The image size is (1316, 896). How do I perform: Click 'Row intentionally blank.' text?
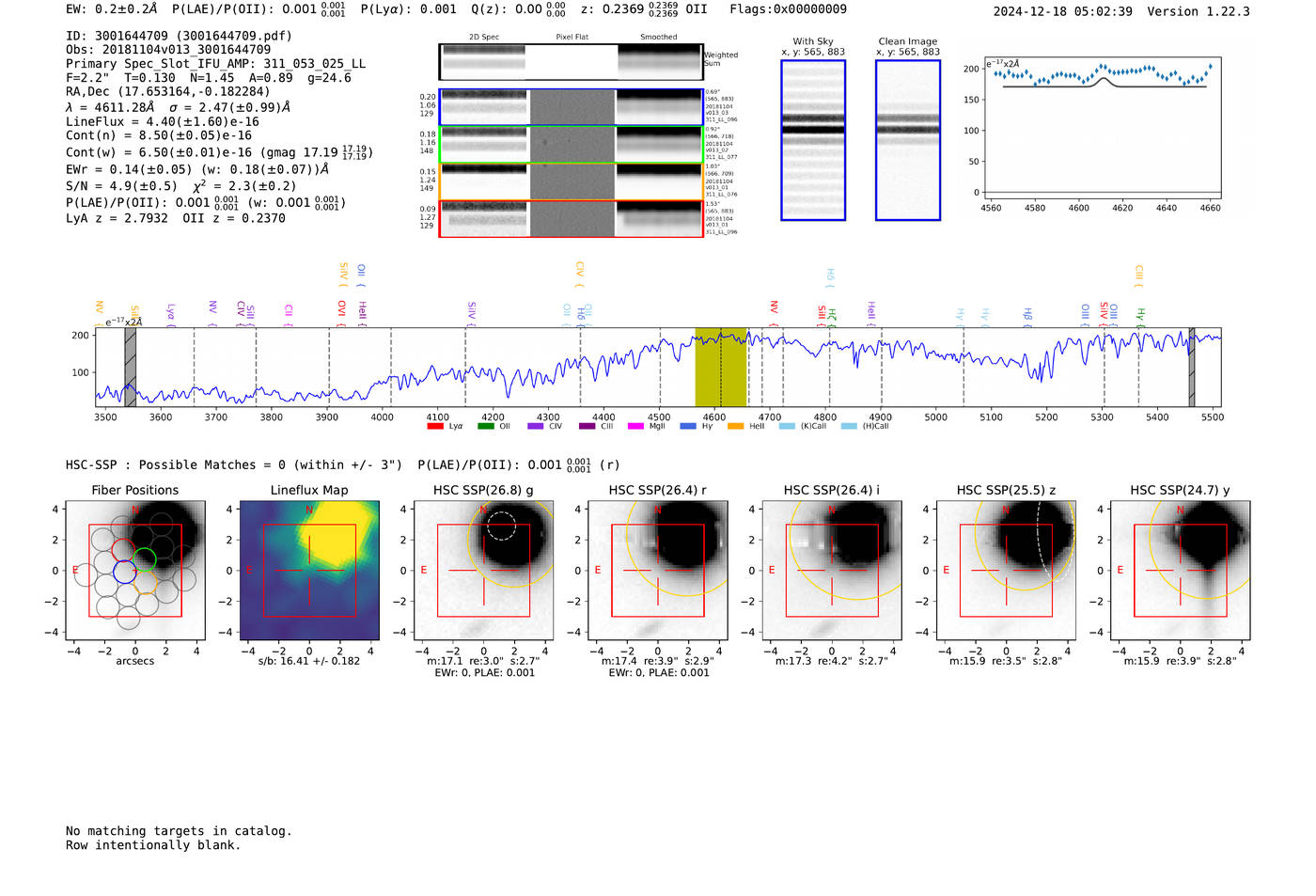coord(153,845)
